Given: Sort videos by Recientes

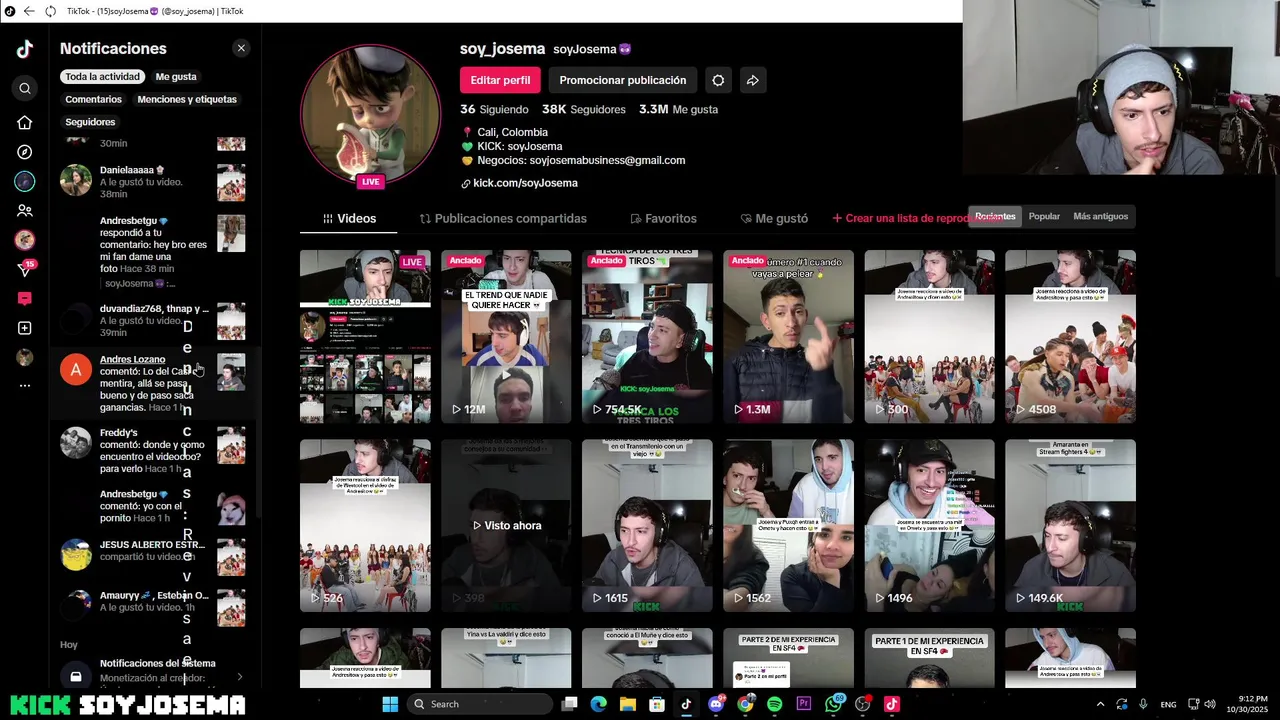Looking at the screenshot, I should point(995,216).
